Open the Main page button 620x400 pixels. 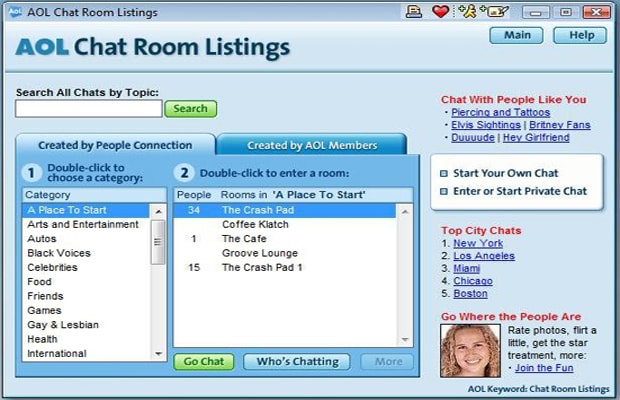click(x=516, y=36)
